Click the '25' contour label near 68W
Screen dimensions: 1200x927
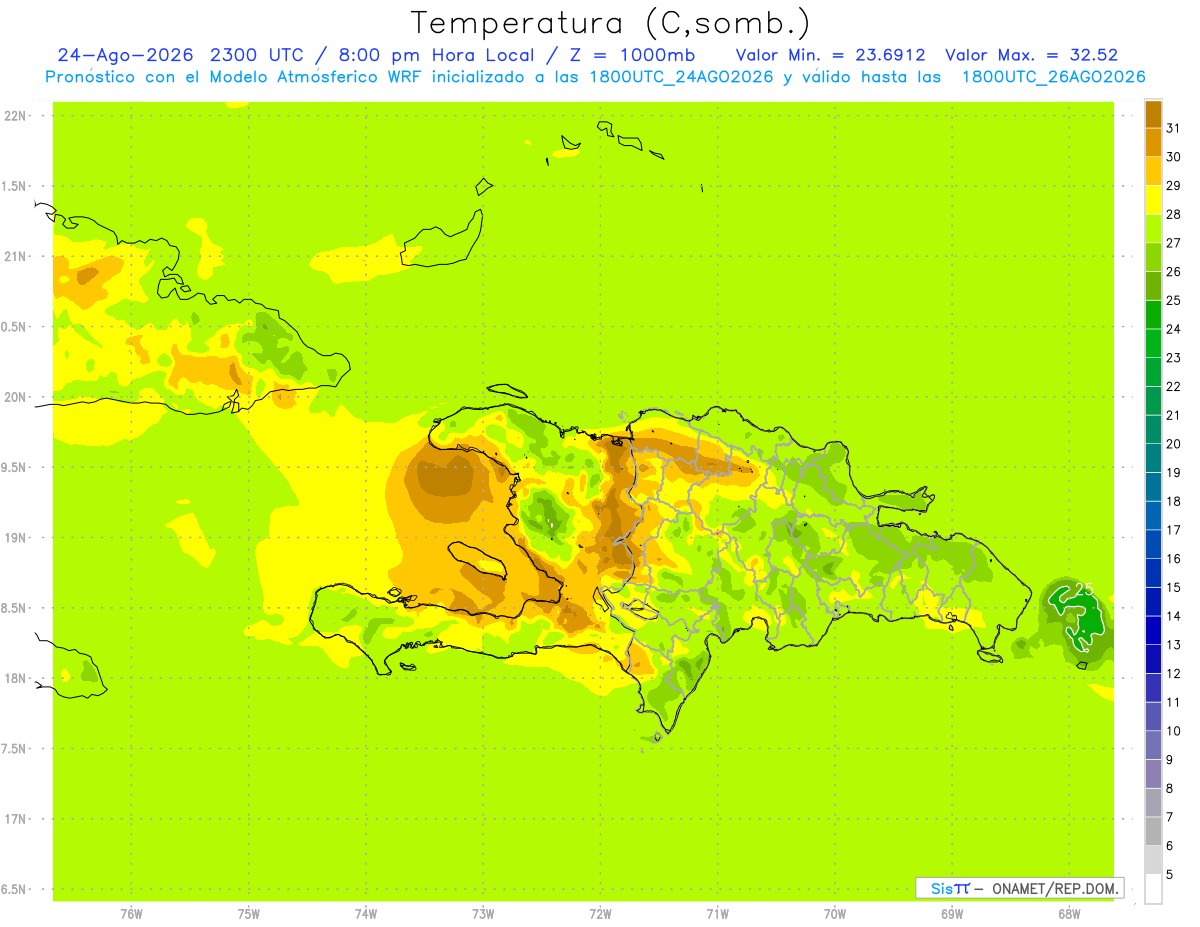pos(1084,590)
